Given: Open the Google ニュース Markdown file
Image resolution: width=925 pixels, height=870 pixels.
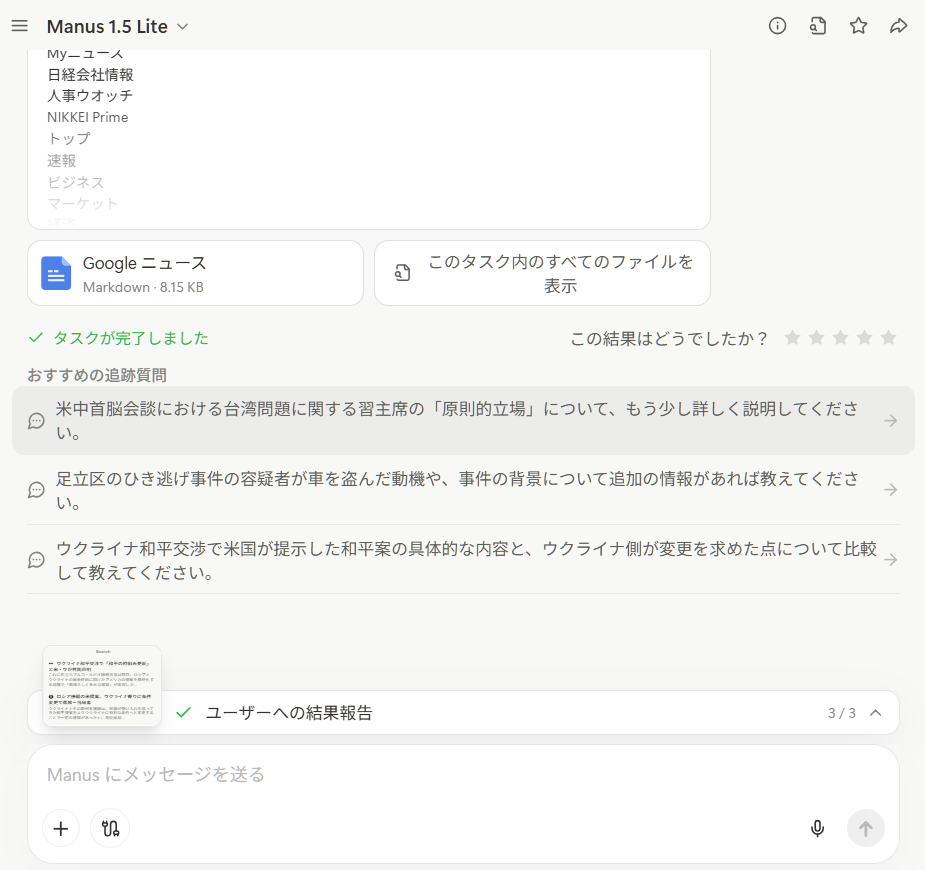Looking at the screenshot, I should [195, 273].
